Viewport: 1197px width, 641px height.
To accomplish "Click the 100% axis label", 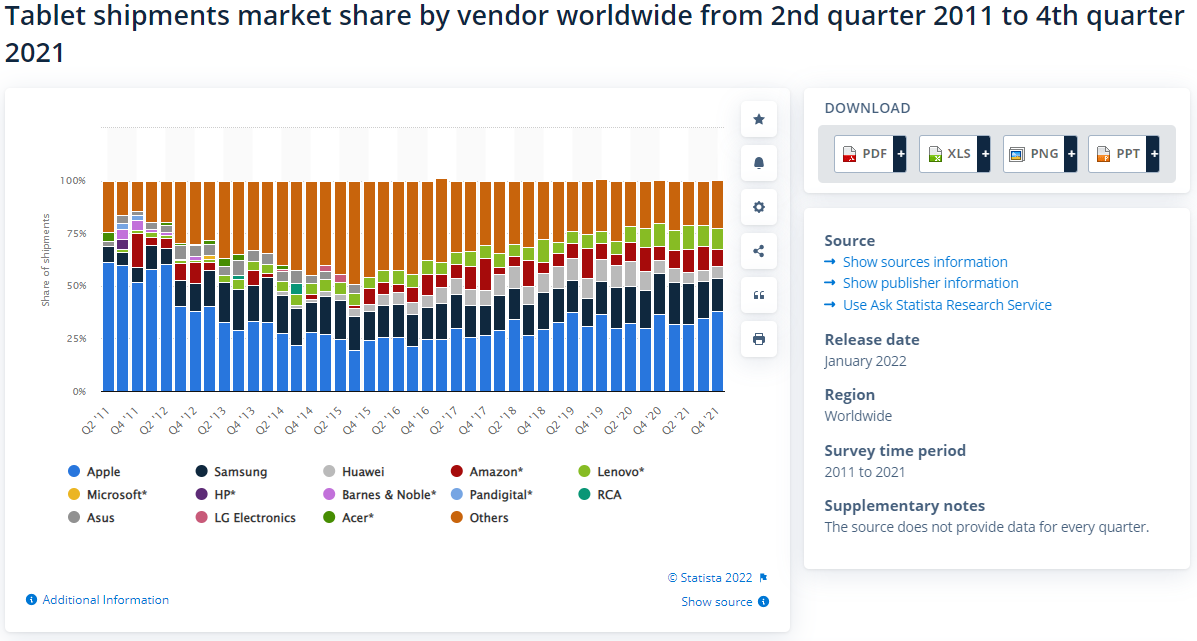I will click(73, 181).
